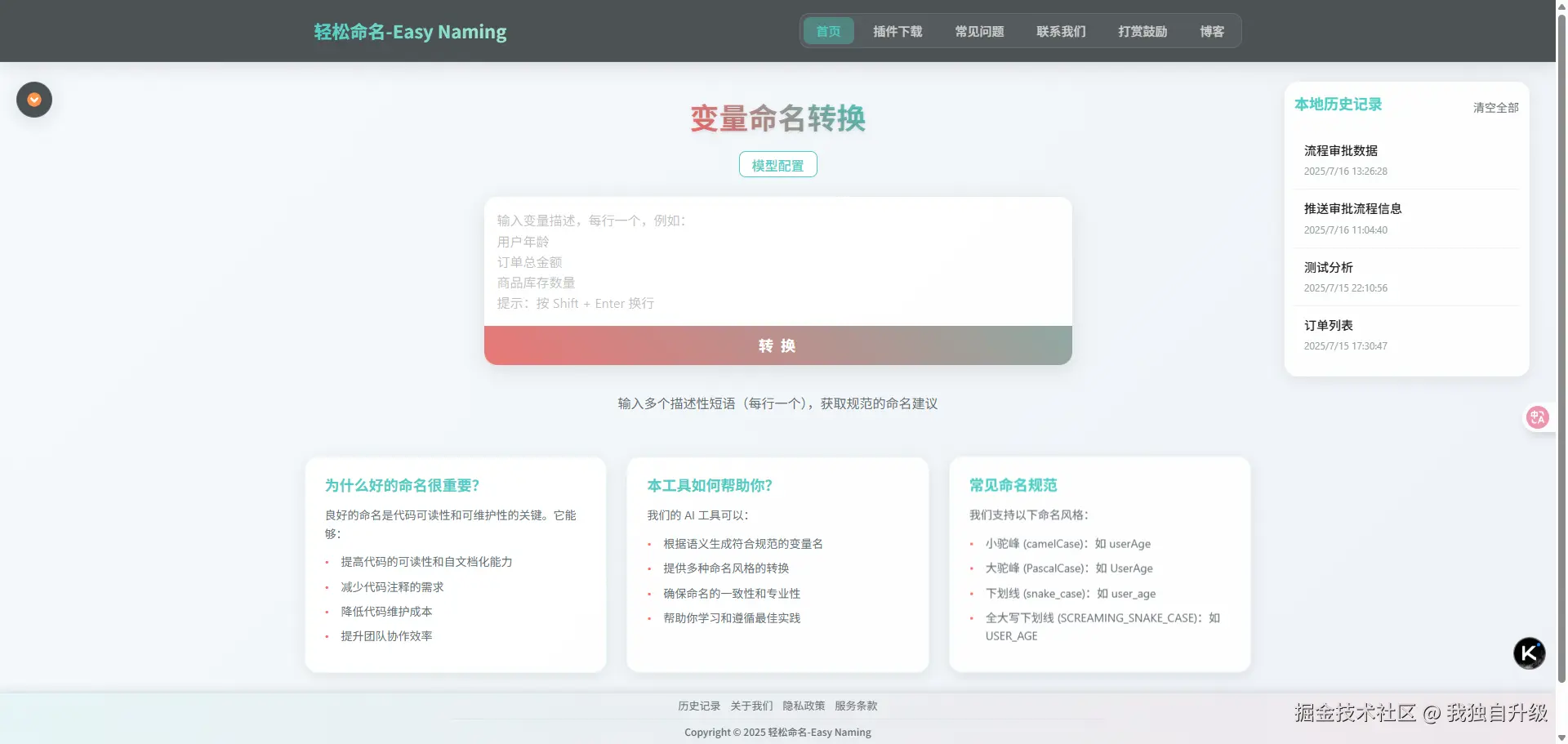Open the 插件下载 menu item
Image resolution: width=1568 pixels, height=744 pixels.
click(x=897, y=31)
